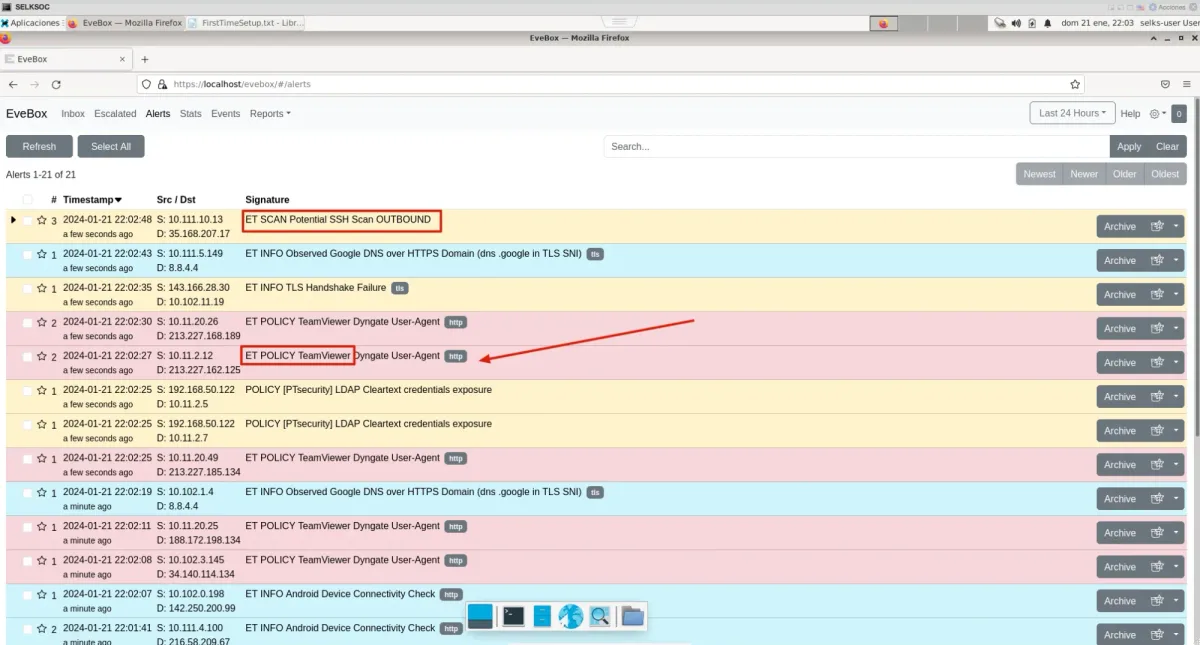1200x645 pixels.
Task: Launch the terminal from the dock
Action: 513,616
